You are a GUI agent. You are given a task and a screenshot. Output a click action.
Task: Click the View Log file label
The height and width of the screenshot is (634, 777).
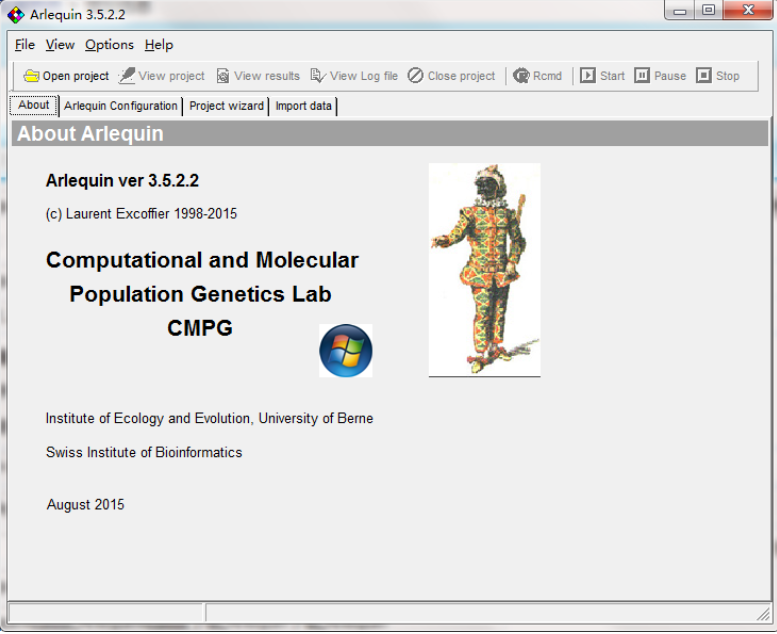(364, 76)
